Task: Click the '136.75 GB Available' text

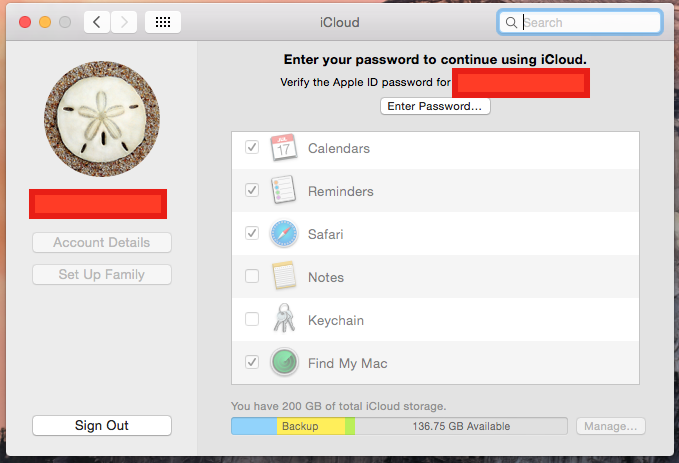Action: pyautogui.click(x=461, y=426)
